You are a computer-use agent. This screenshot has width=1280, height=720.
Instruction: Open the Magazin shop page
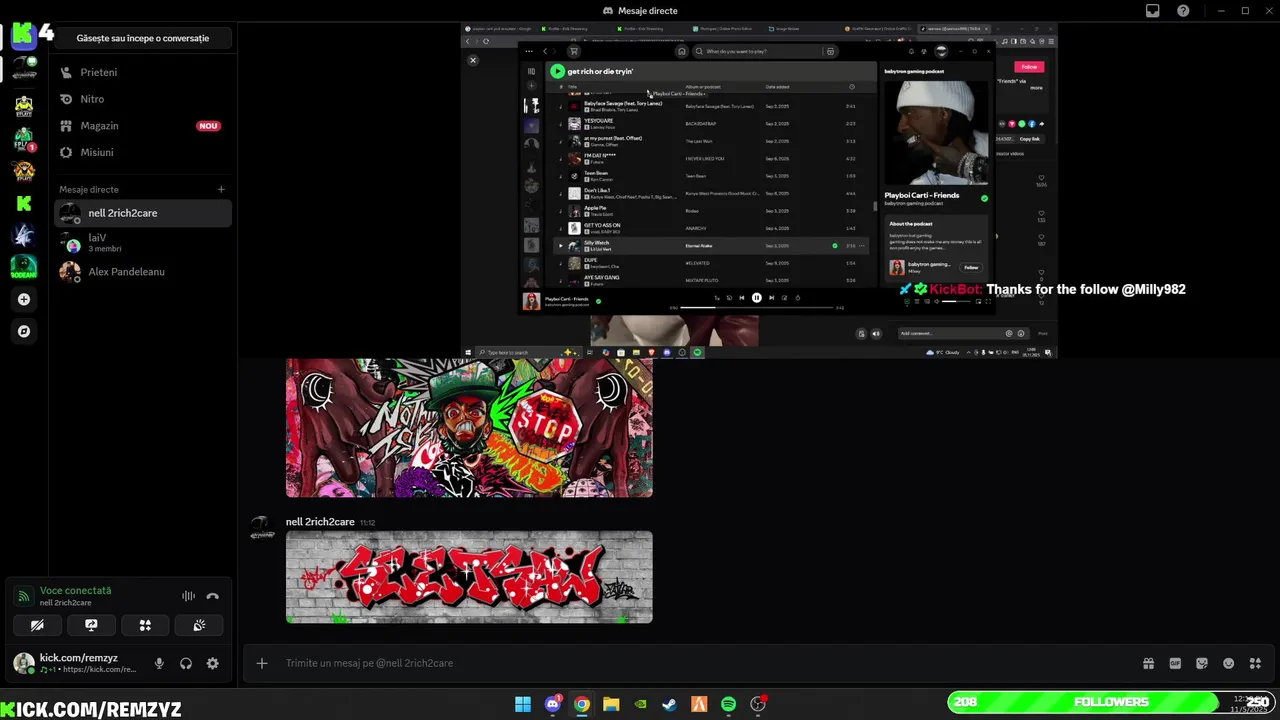pyautogui.click(x=143, y=126)
